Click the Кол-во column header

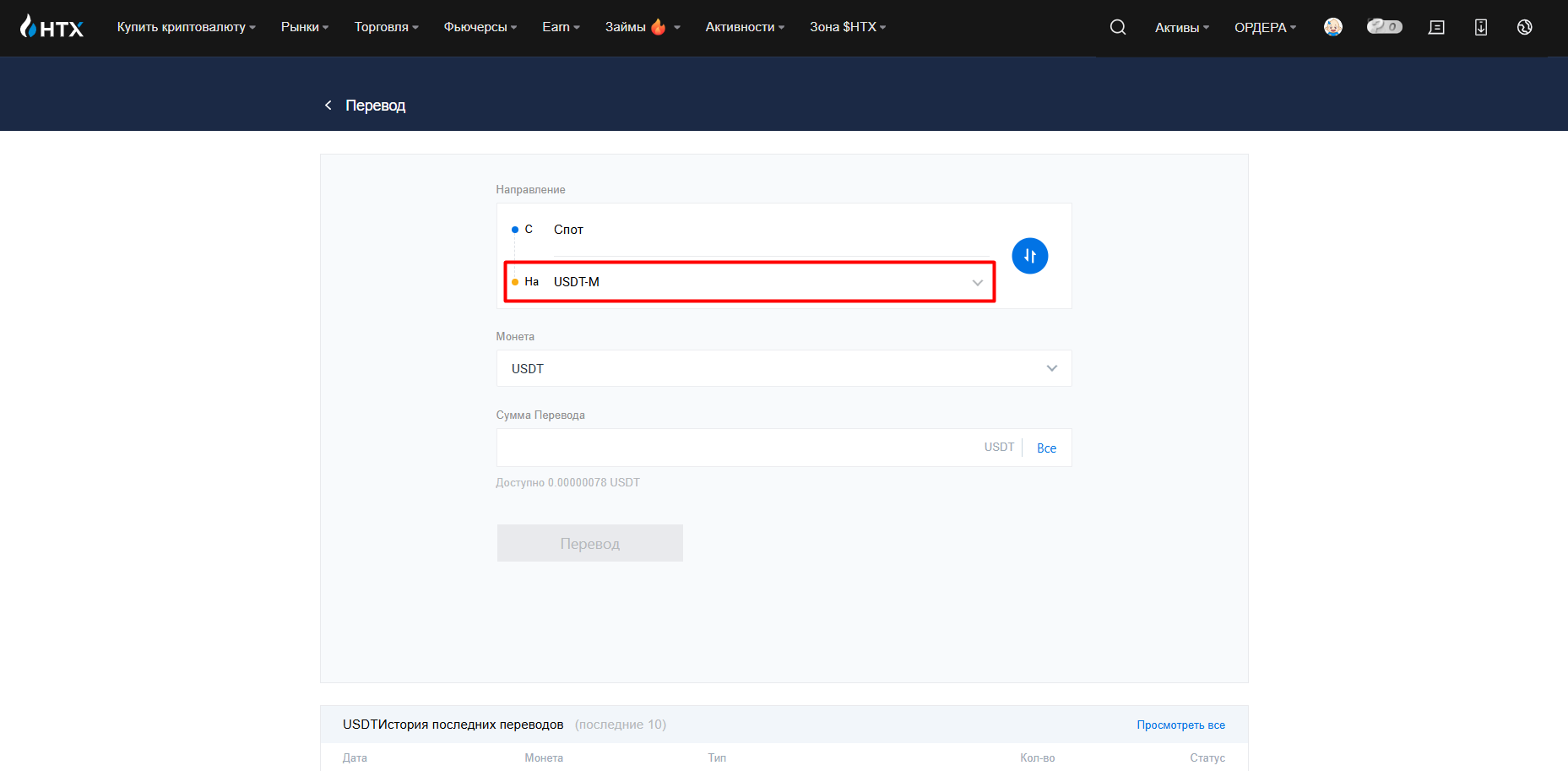1037,757
